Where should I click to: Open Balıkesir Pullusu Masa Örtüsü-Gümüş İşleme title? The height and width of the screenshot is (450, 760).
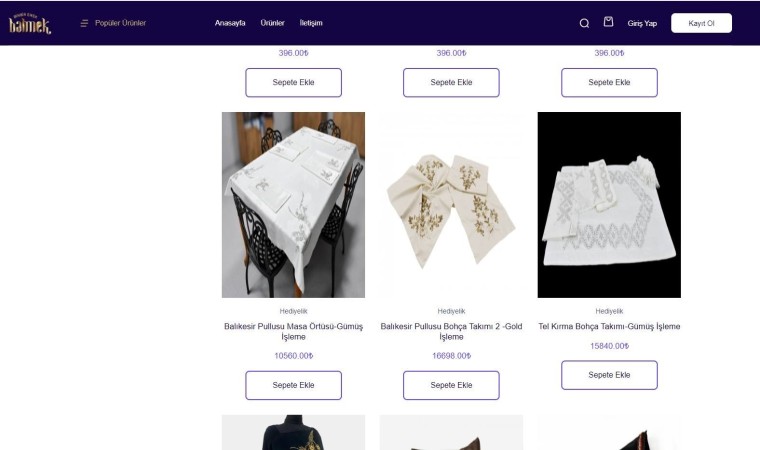293,331
